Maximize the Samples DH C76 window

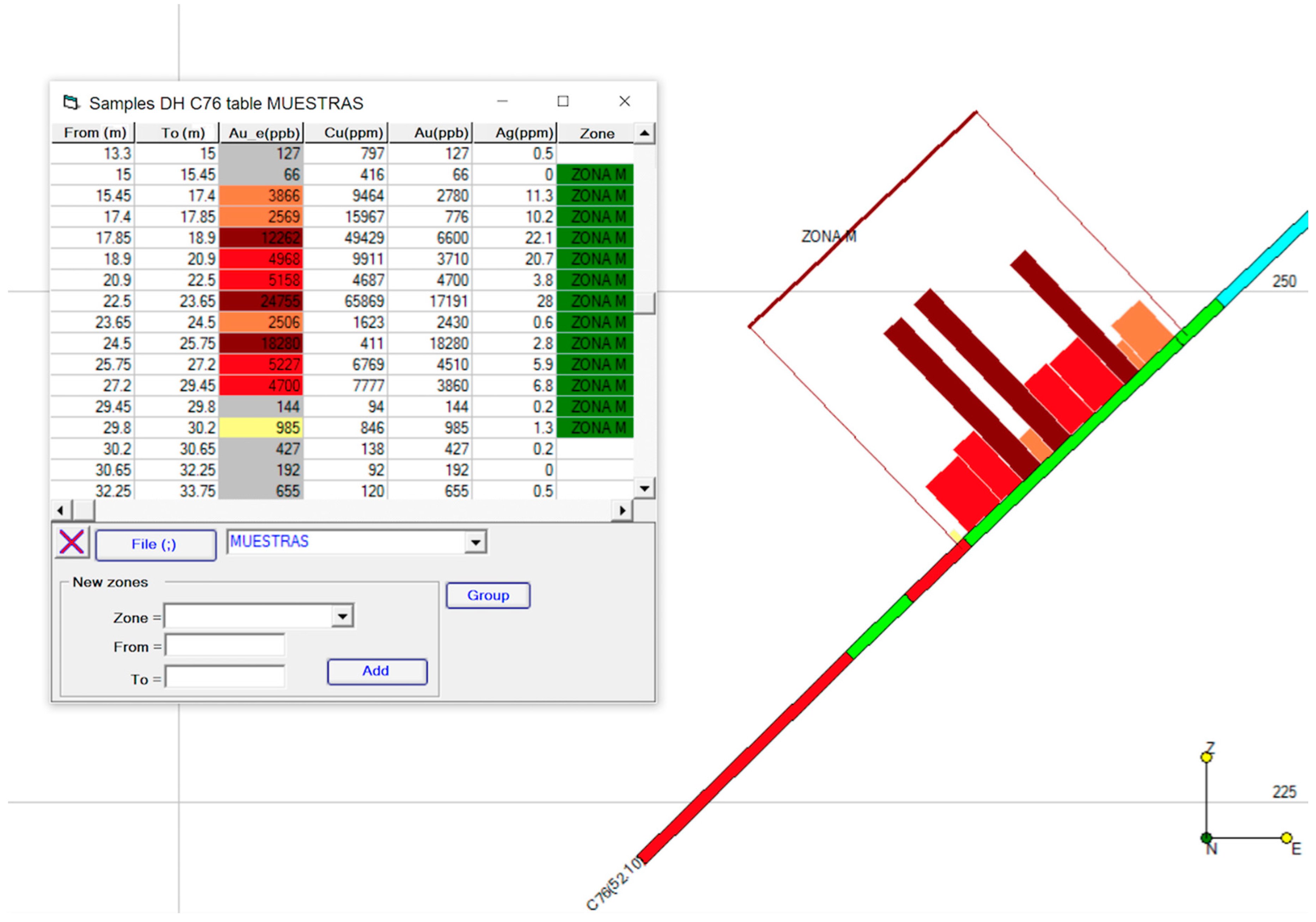[563, 102]
